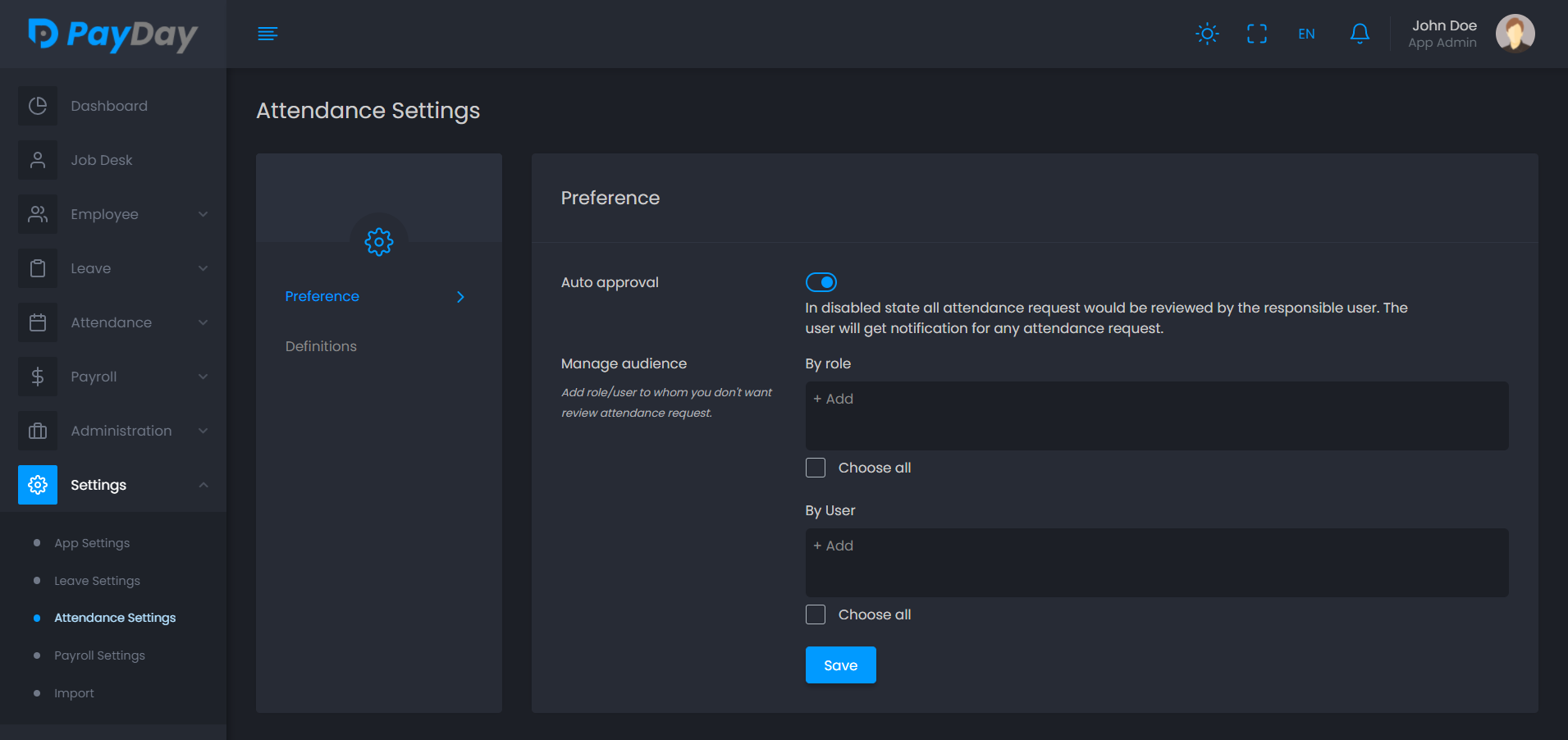Toggle the Auto approval switch

(821, 282)
